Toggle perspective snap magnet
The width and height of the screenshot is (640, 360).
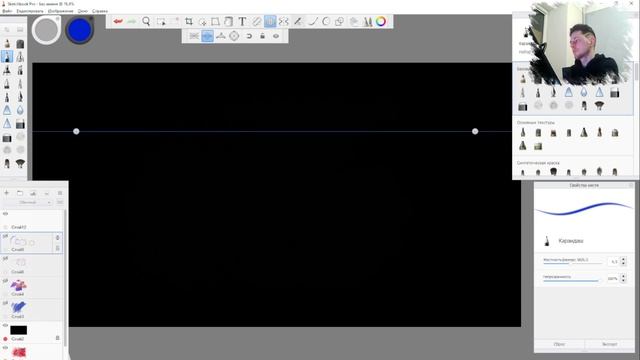coord(249,36)
